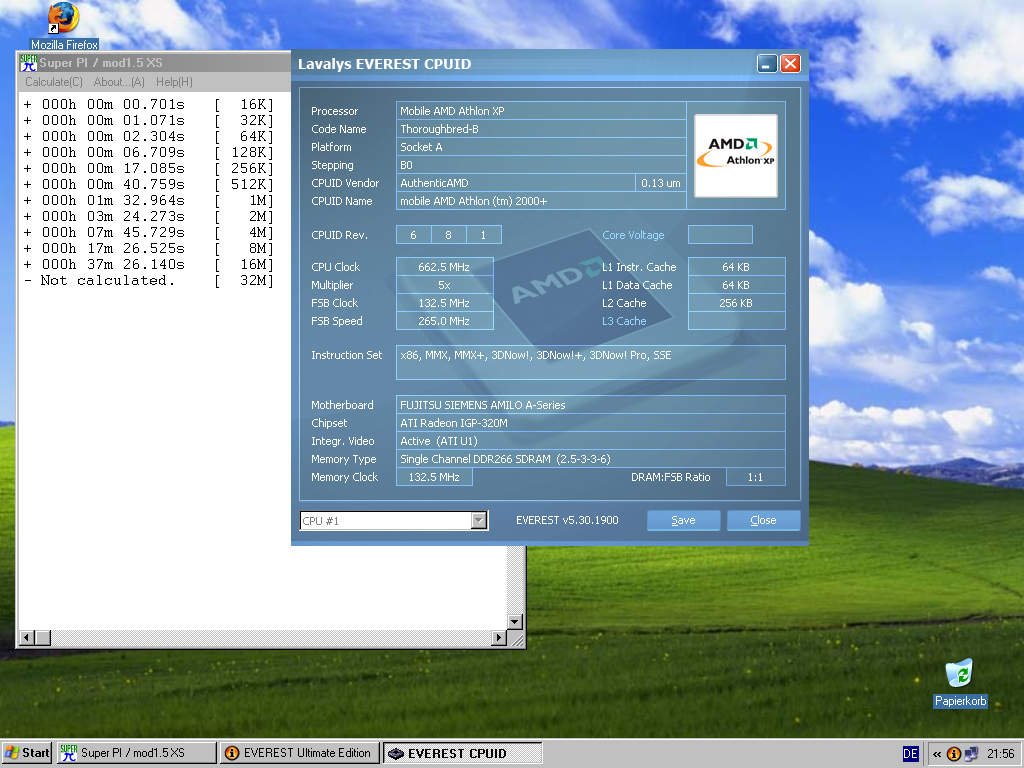Screen dimensions: 1024x768
Task: Click the AMD Athlon XP logo
Action: coord(735,155)
